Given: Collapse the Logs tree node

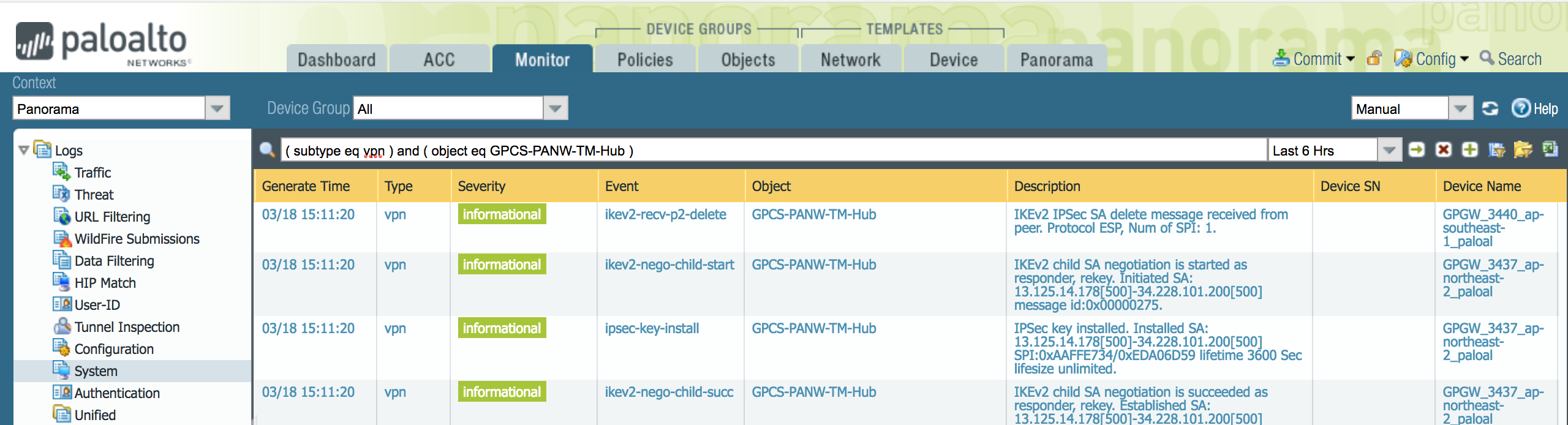Looking at the screenshot, I should pyautogui.click(x=24, y=150).
